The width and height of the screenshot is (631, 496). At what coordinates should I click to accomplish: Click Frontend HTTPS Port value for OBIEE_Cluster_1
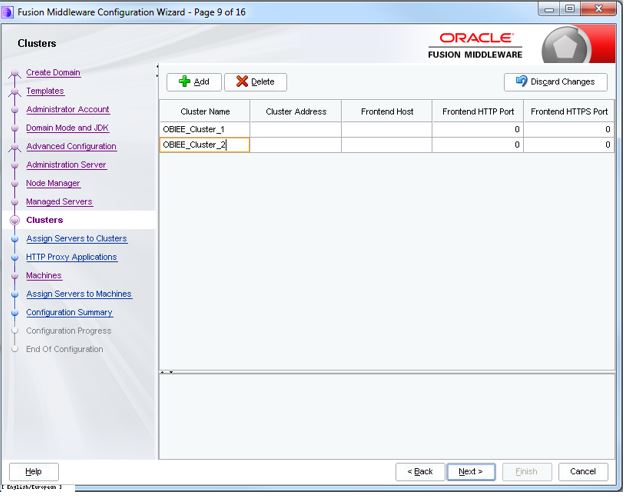click(x=569, y=130)
